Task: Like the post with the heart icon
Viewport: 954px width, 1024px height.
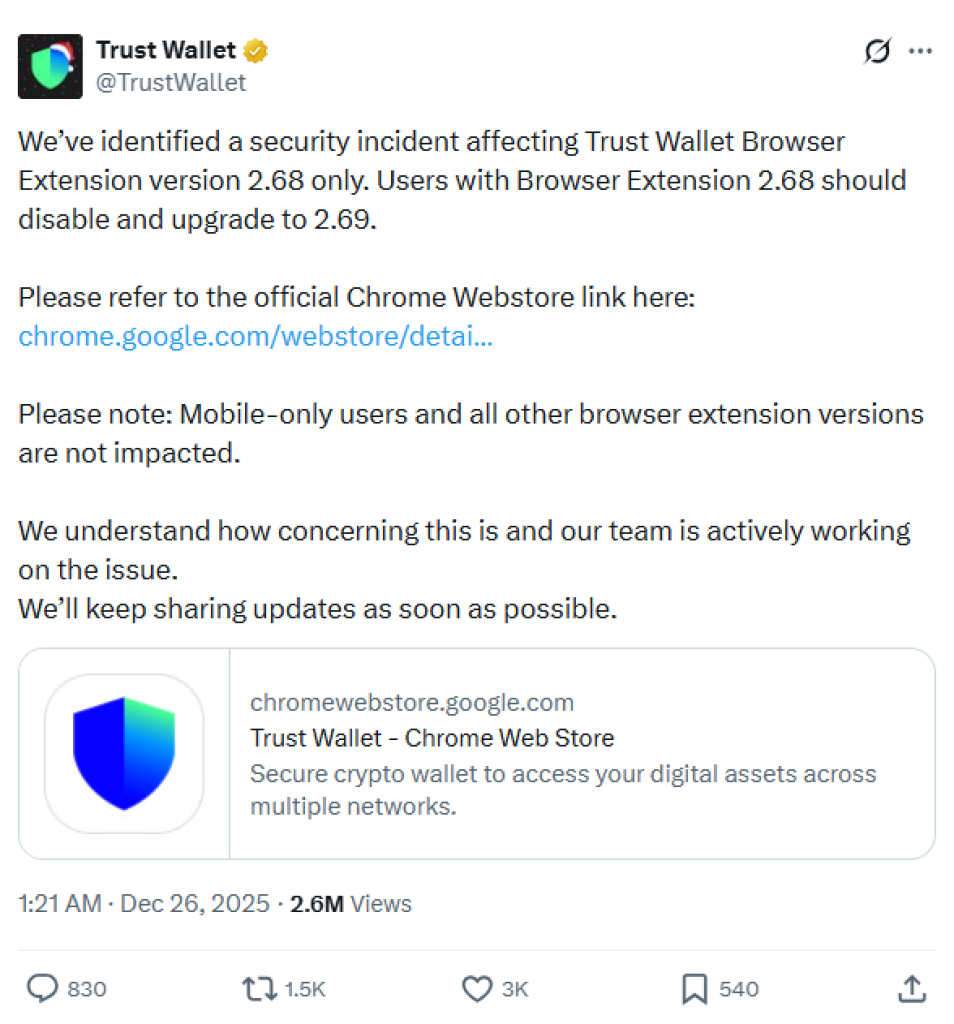Action: [476, 989]
